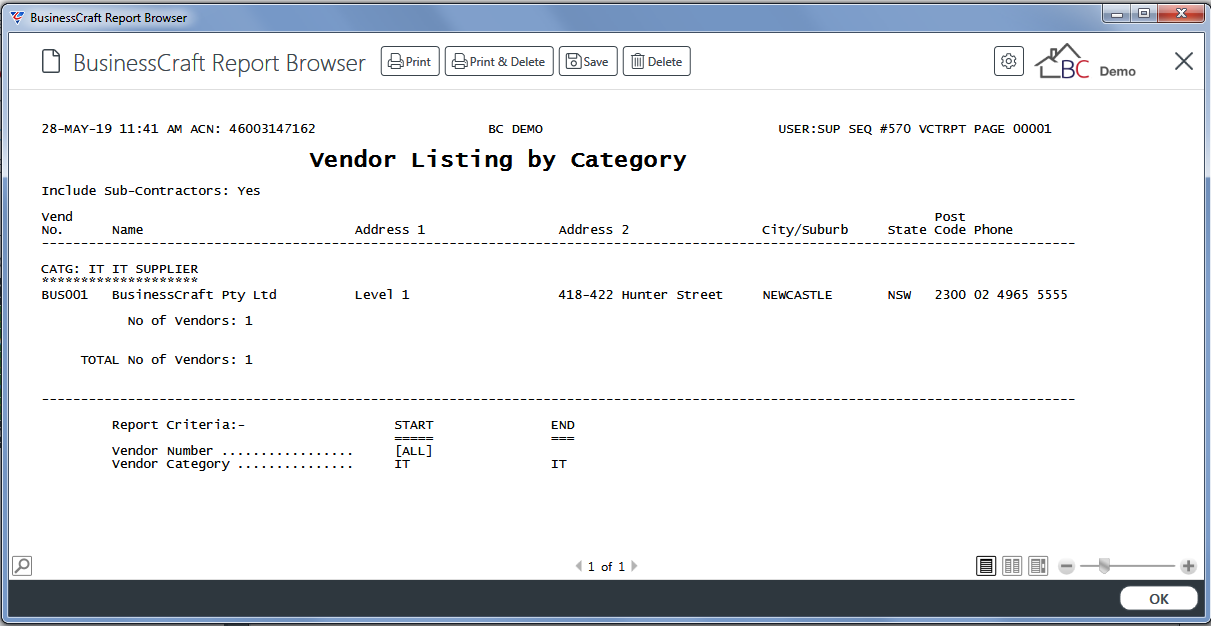Go to the next page arrow

634,566
